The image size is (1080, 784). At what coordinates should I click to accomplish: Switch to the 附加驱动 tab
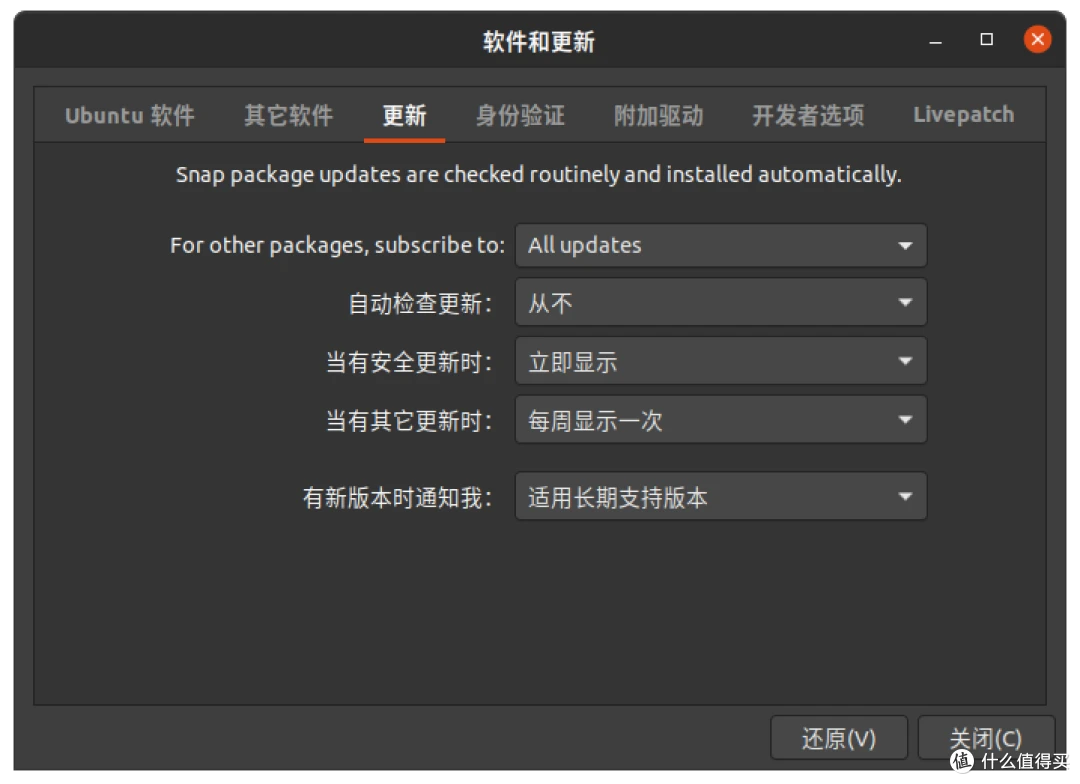click(658, 114)
